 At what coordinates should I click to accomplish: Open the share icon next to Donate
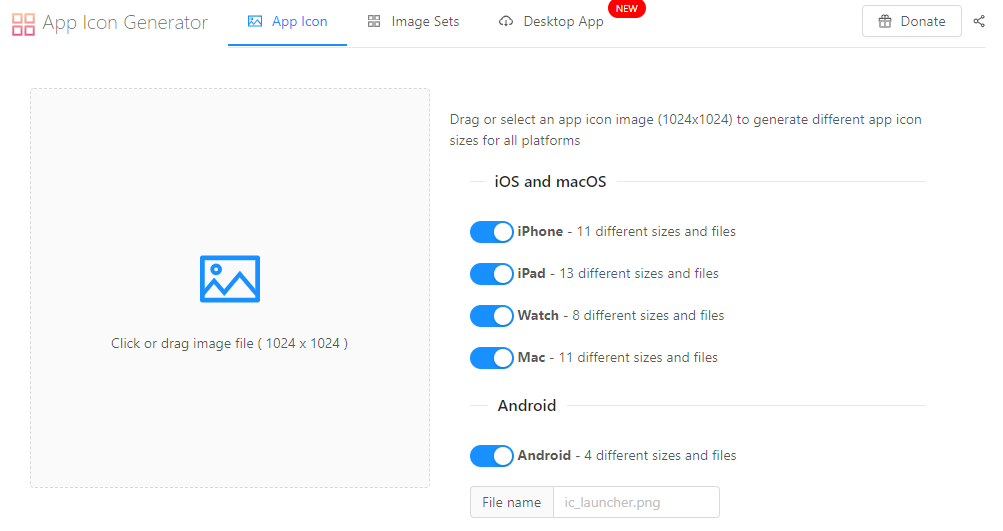pos(979,21)
